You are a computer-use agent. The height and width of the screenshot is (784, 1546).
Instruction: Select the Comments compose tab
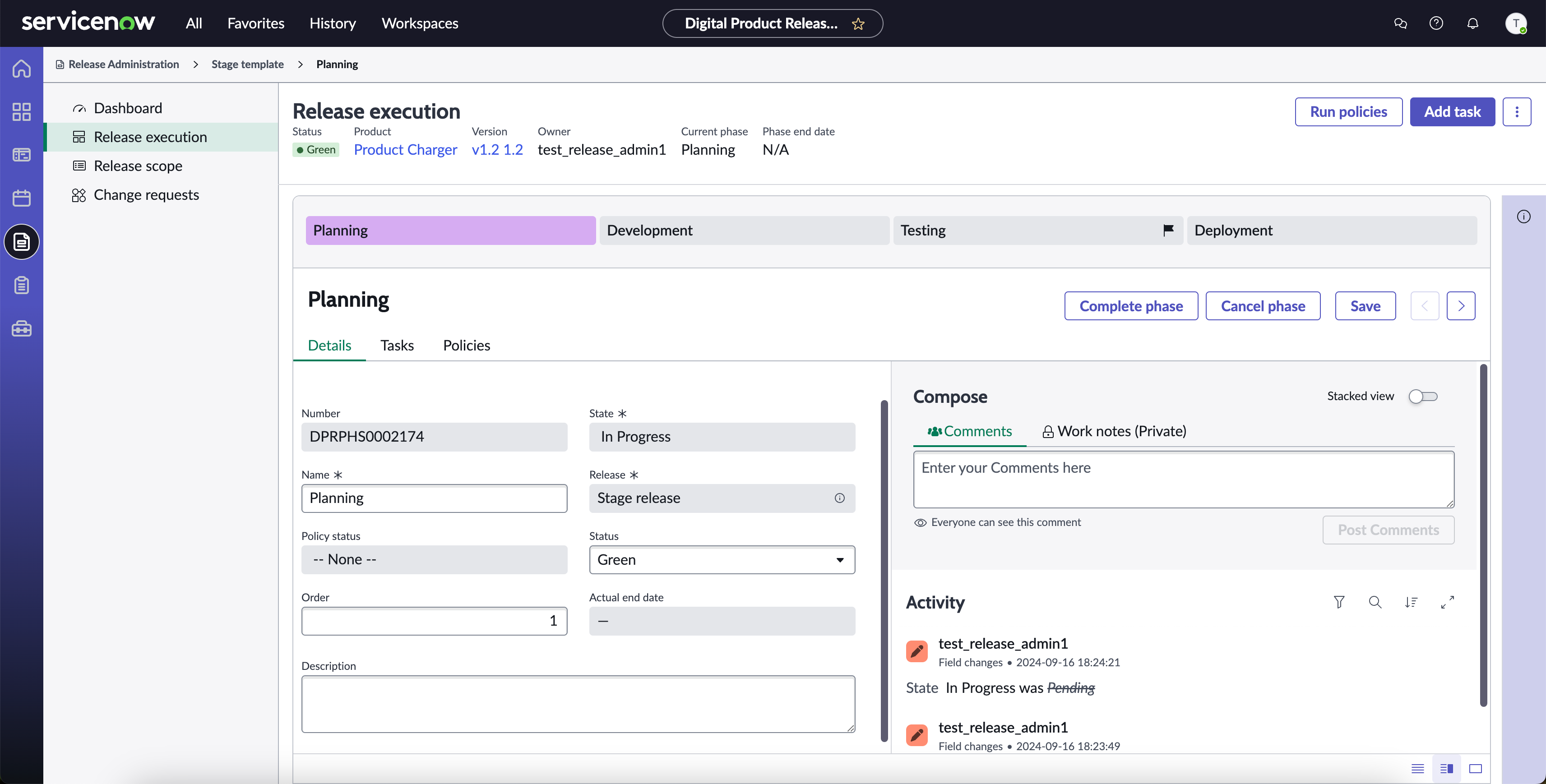pos(969,431)
